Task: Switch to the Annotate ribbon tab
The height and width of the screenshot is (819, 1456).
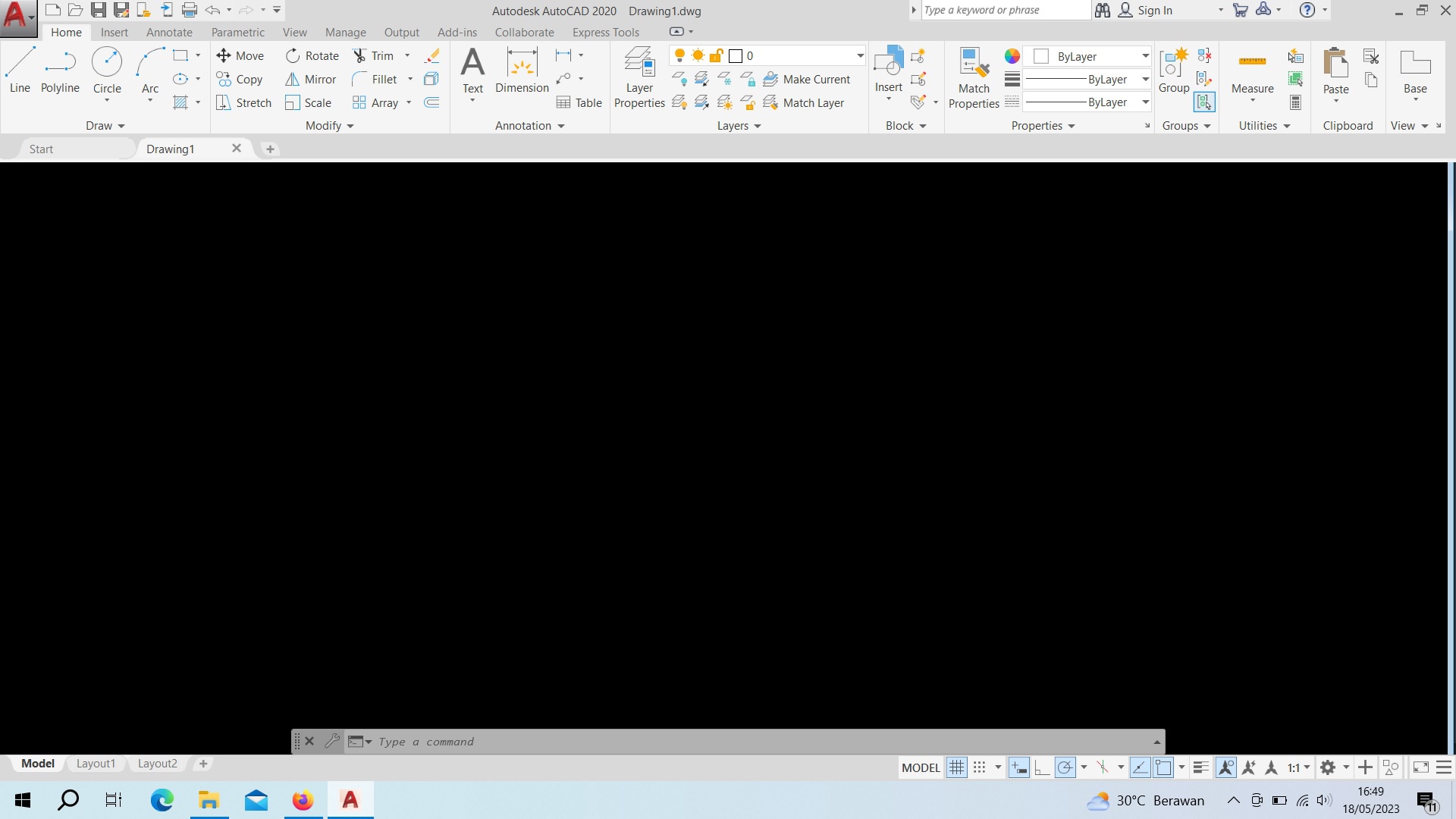Action: point(169,32)
